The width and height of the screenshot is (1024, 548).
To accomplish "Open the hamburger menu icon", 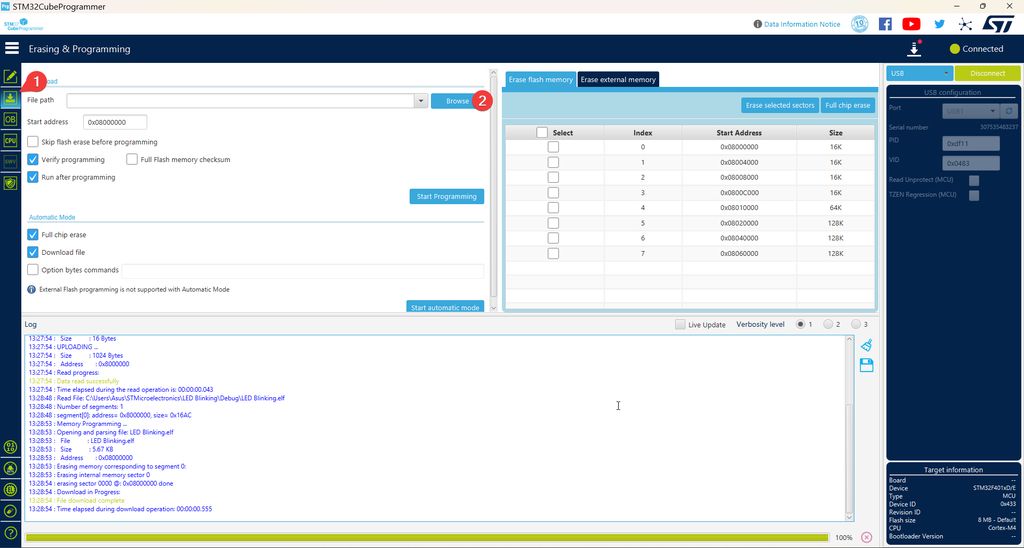I will pyautogui.click(x=12, y=48).
